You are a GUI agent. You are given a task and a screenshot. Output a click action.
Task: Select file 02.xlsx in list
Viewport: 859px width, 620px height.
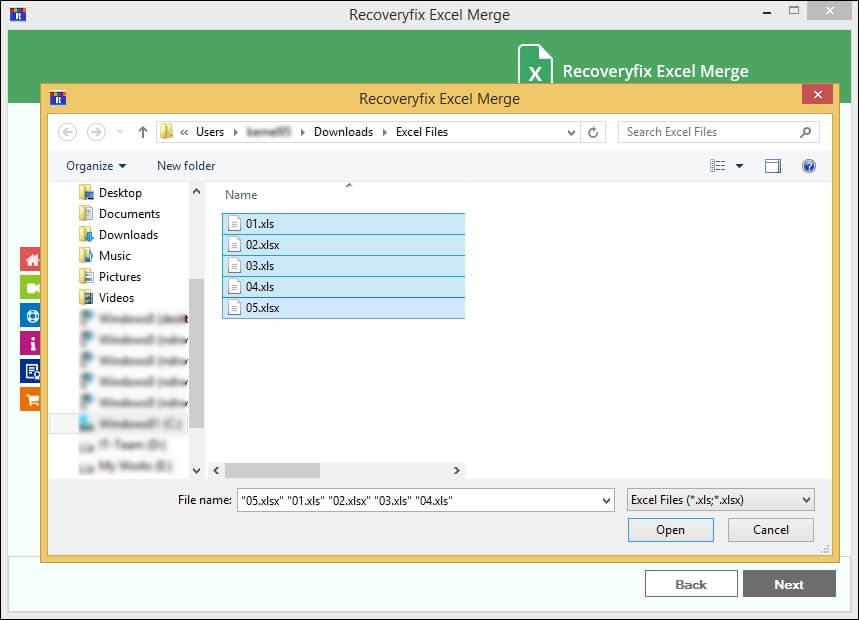click(x=343, y=245)
